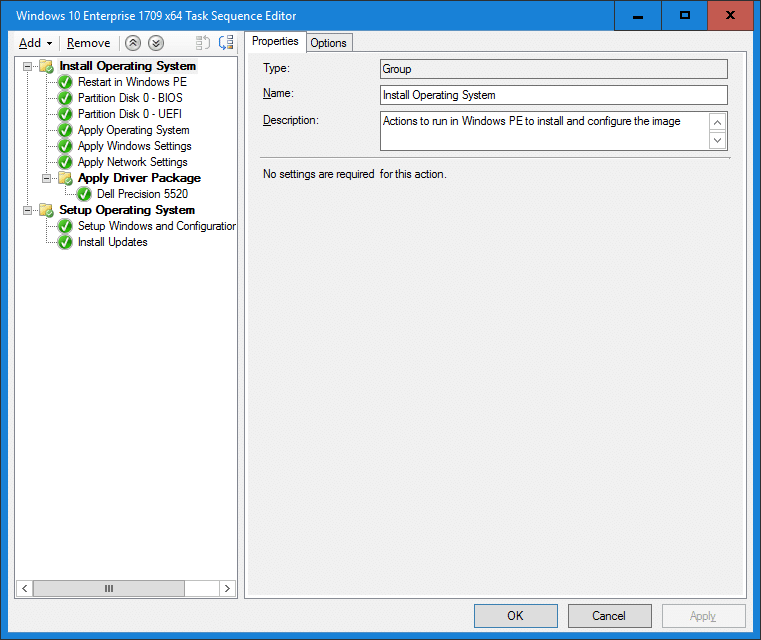Click the tree horizontal scrollbar left arrow
The image size is (761, 640).
24,589
